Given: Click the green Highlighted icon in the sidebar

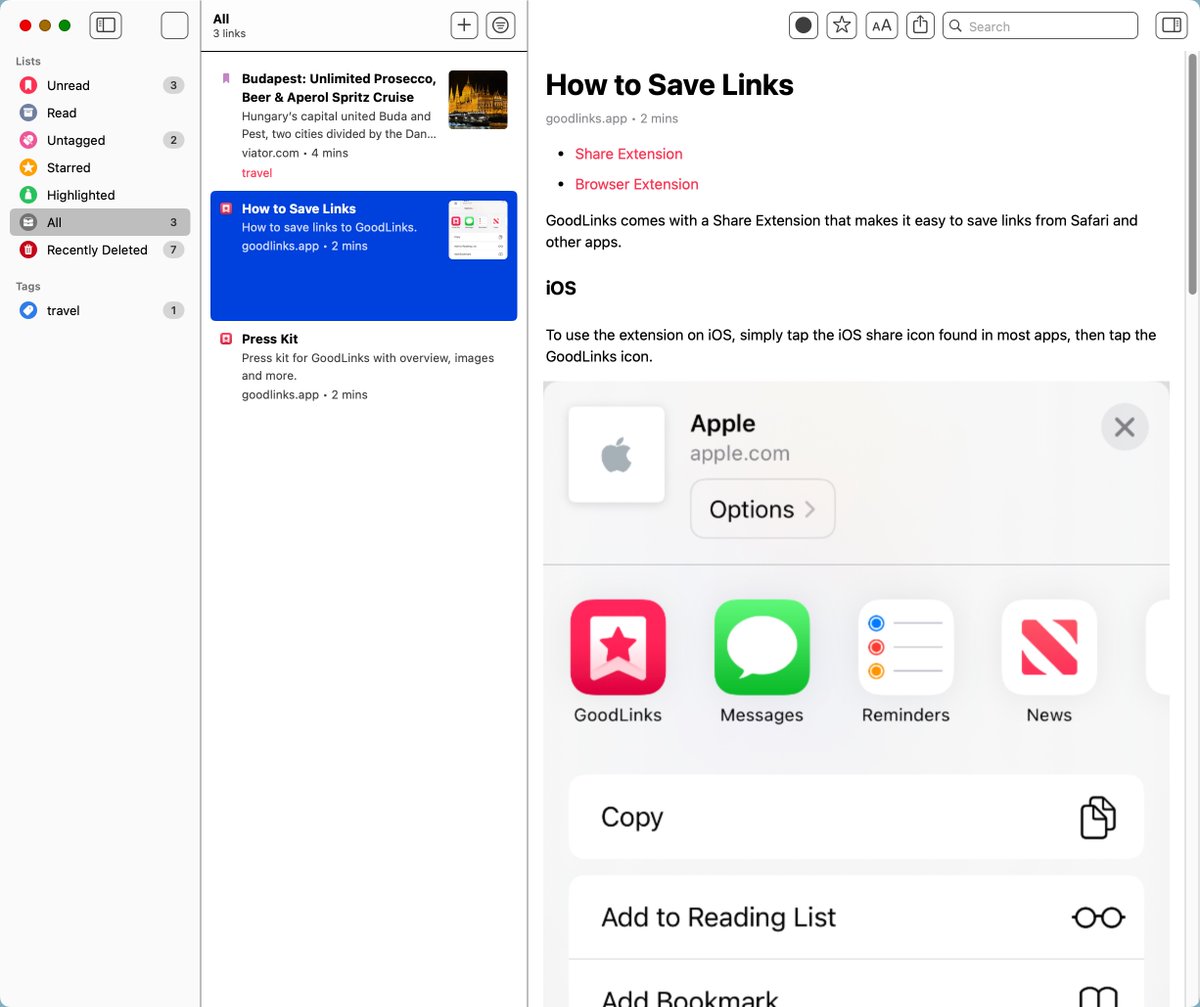Looking at the screenshot, I should click(29, 195).
